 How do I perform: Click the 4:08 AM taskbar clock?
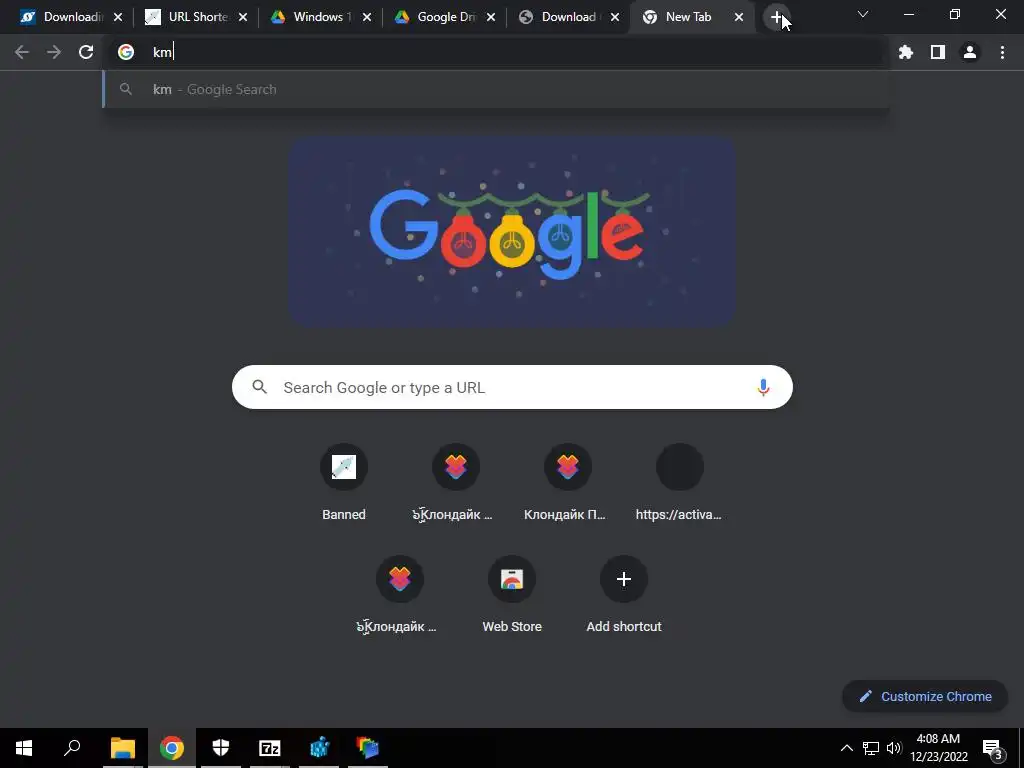pos(938,748)
